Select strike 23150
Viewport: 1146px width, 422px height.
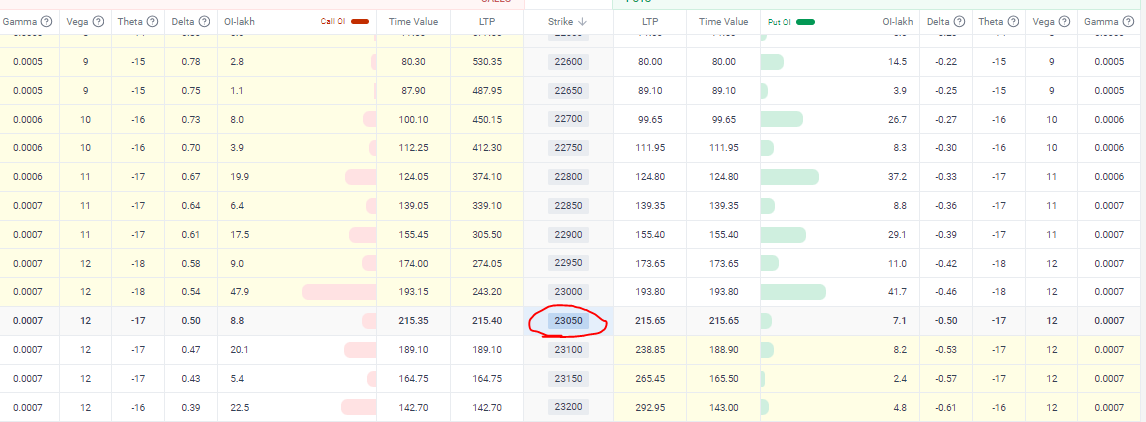569,378
